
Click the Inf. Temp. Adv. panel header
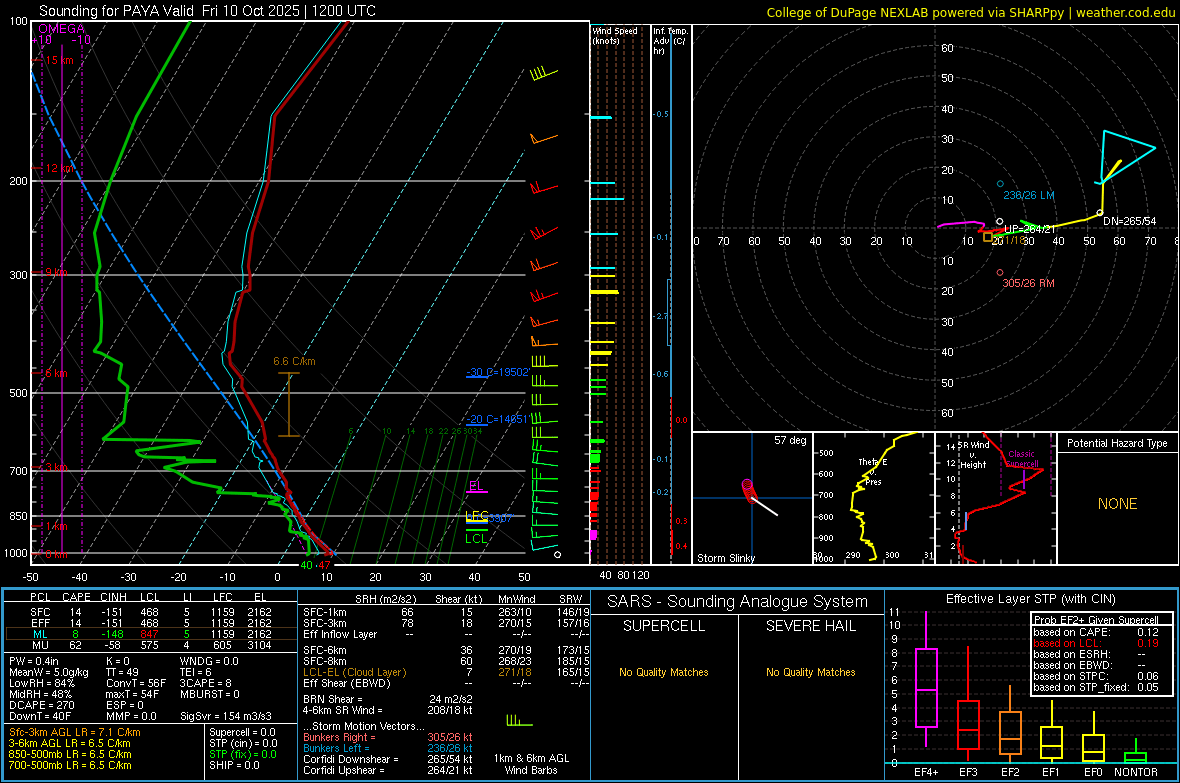670,41
